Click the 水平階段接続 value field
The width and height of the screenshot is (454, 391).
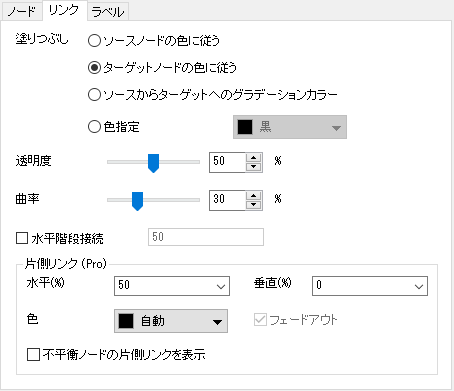[x=206, y=237]
